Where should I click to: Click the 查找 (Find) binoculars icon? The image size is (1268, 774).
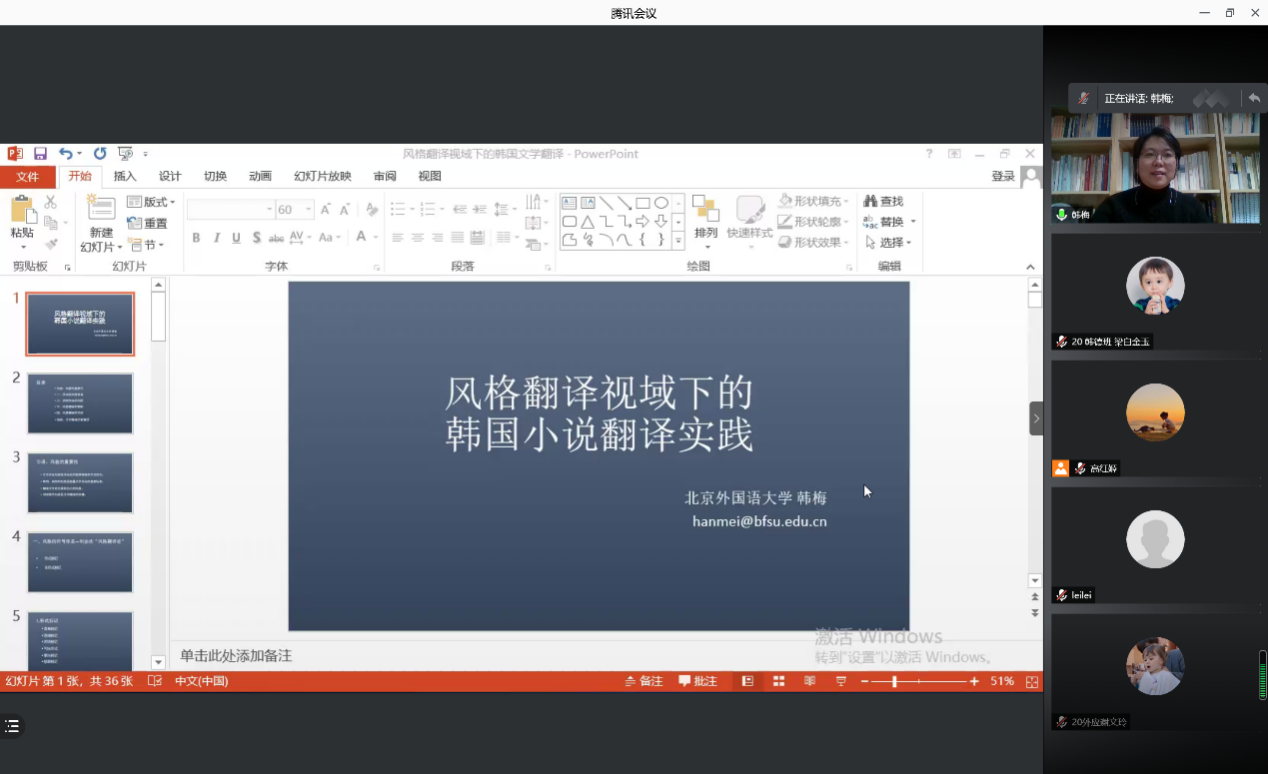pyautogui.click(x=871, y=202)
